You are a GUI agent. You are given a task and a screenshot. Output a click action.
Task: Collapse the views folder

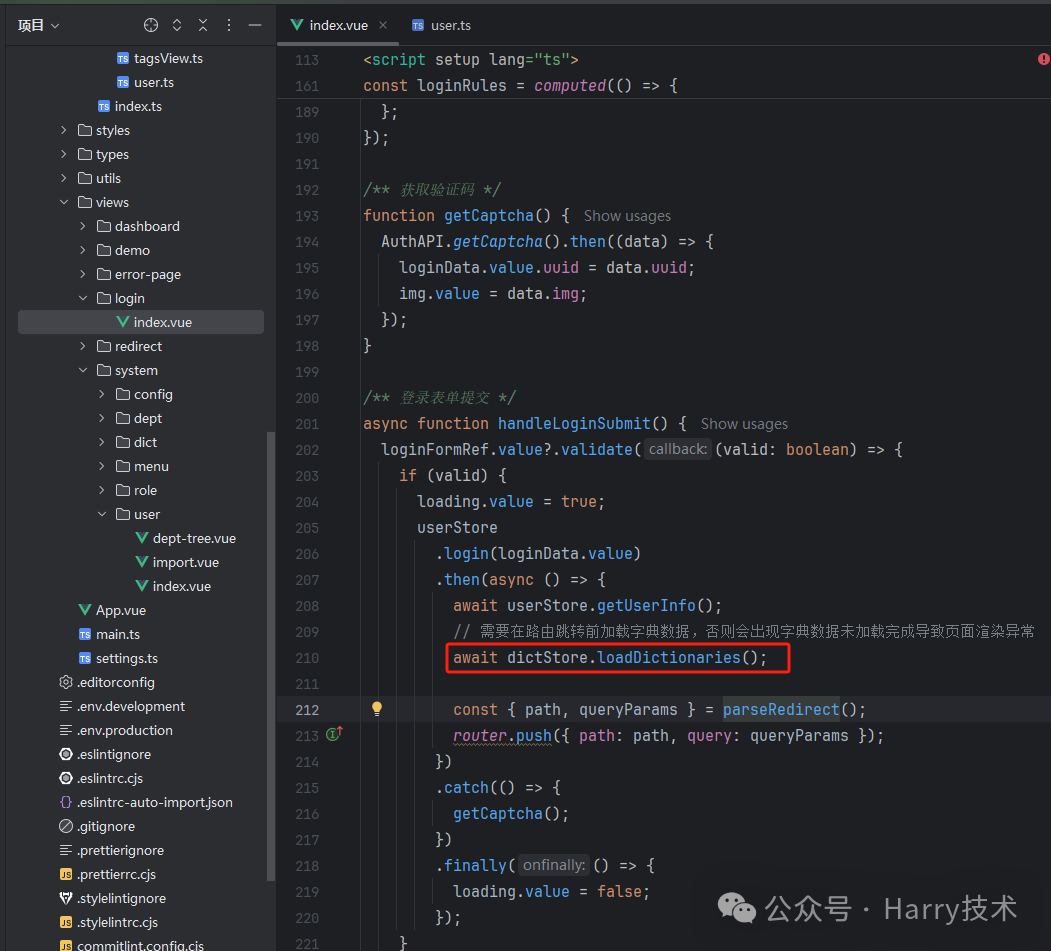(x=64, y=202)
